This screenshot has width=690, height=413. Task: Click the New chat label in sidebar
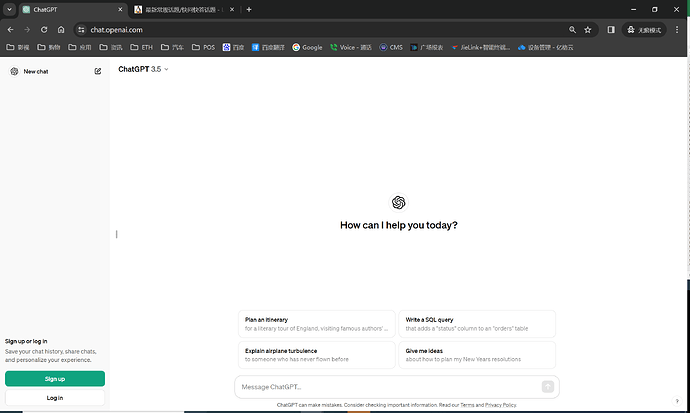pos(36,71)
